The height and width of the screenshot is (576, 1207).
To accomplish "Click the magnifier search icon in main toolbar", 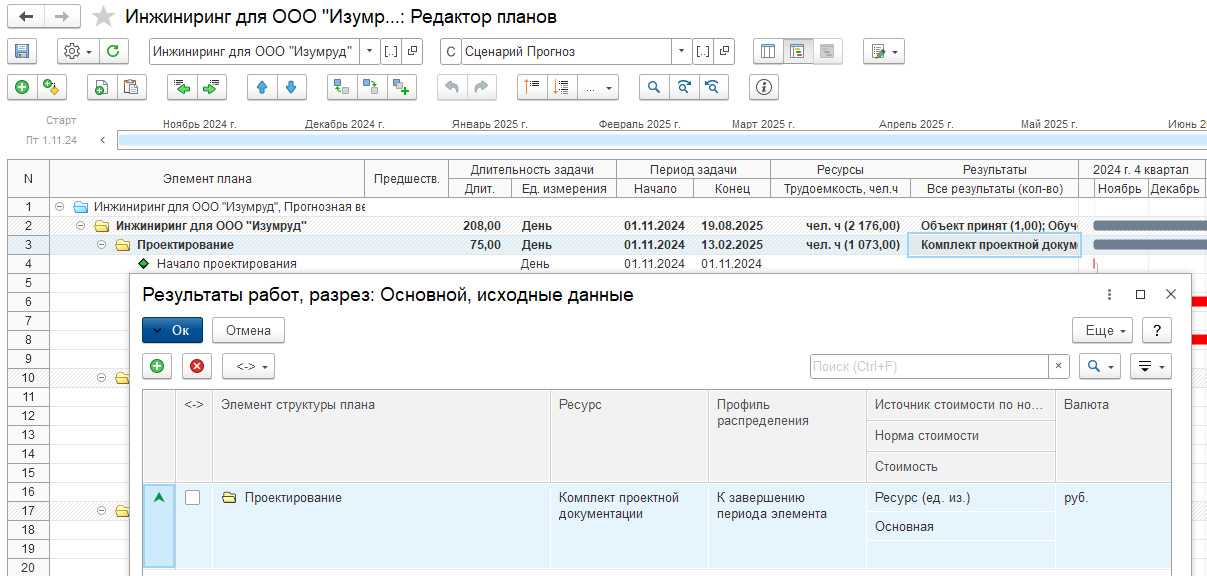I will click(654, 87).
